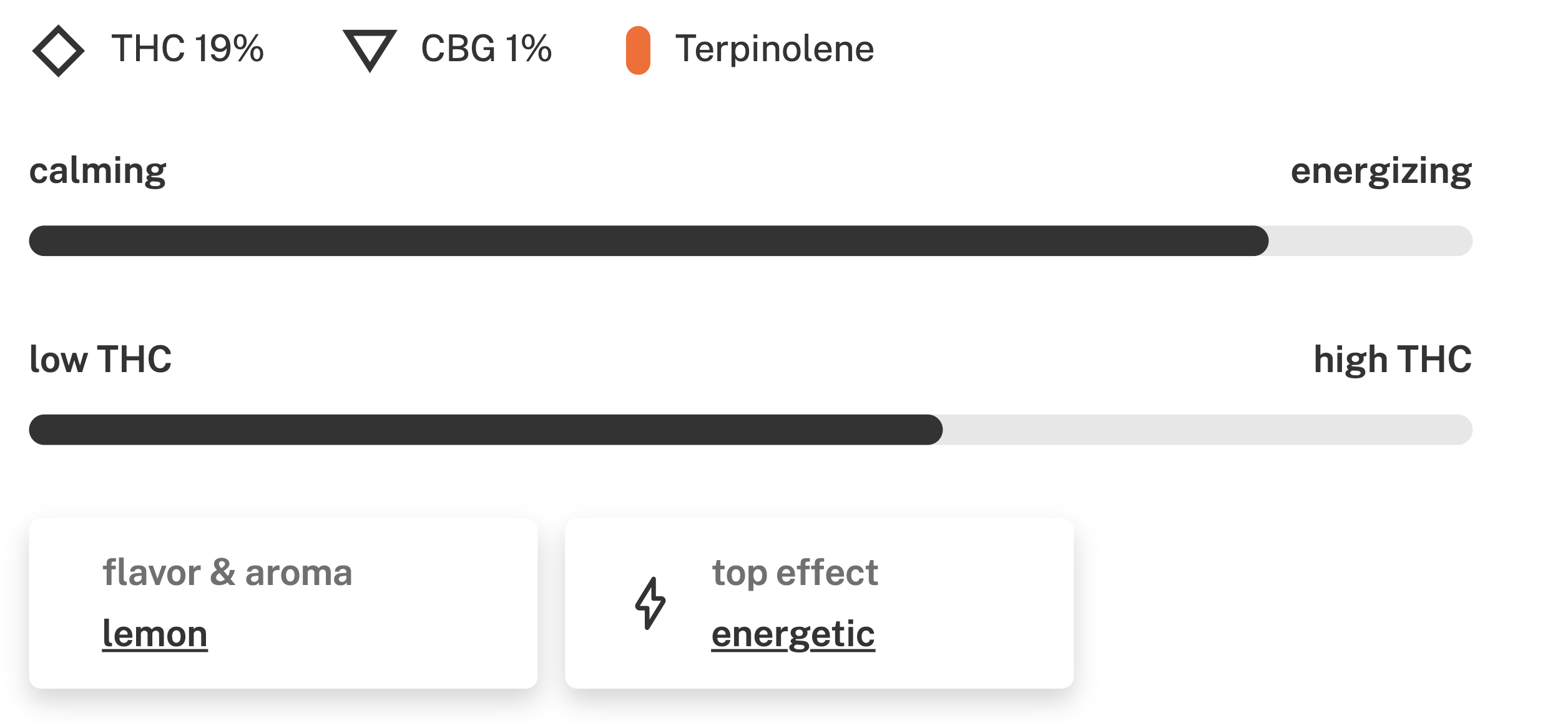The height and width of the screenshot is (723, 1568).
Task: Click the energizing label
Action: [x=1381, y=172]
